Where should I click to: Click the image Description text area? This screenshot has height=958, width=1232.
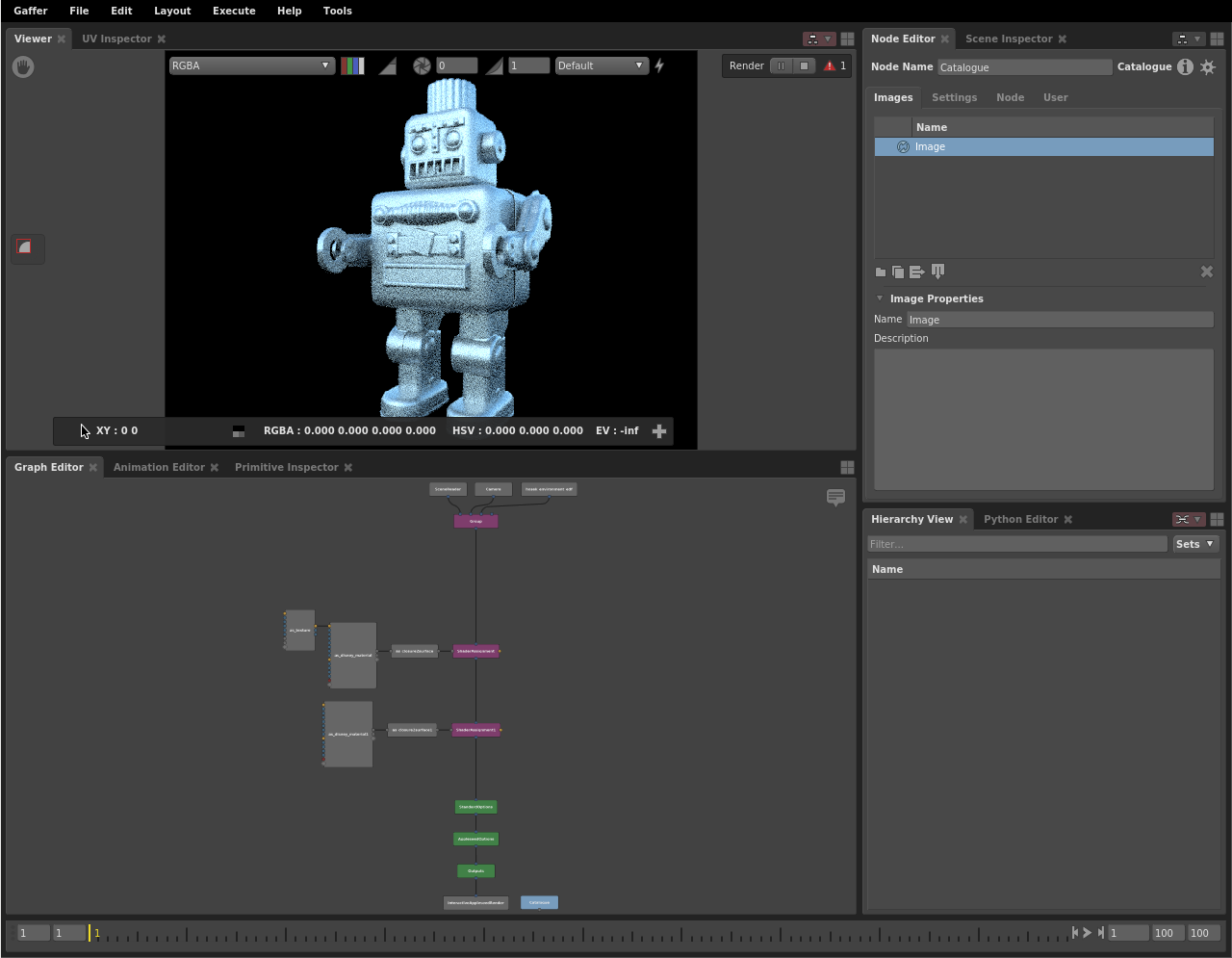1043,420
